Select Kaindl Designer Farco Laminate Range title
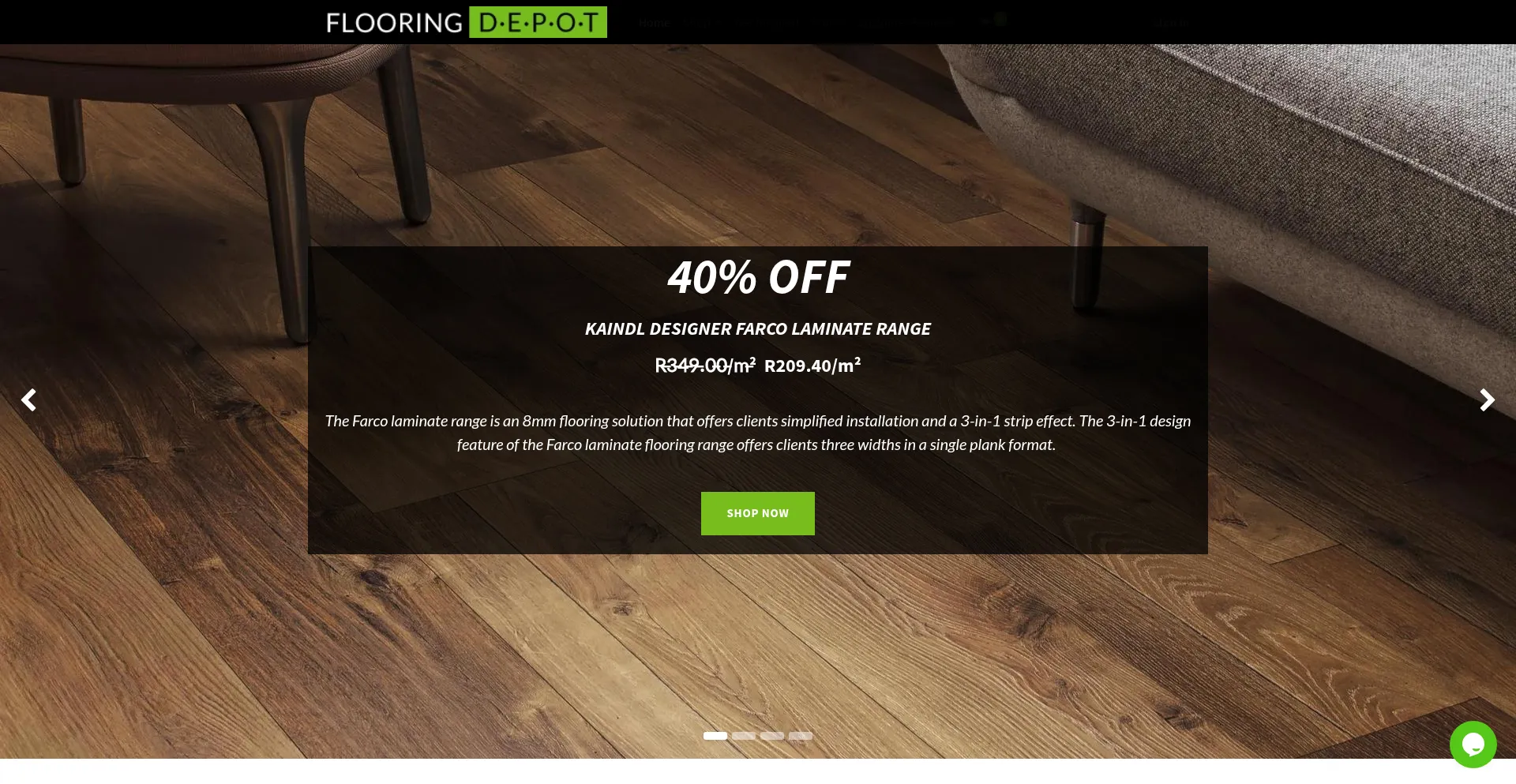The height and width of the screenshot is (784, 1516). (758, 329)
